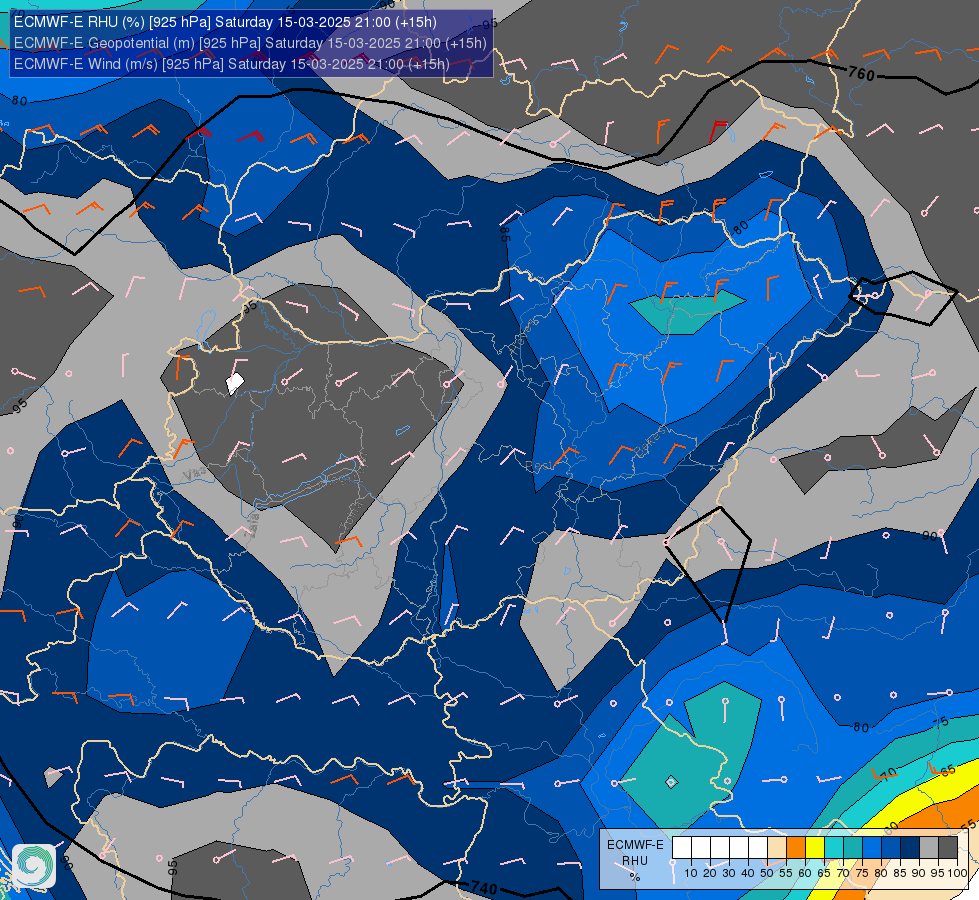Click the ECMWF-E RHU % legend label
This screenshot has height=900, width=979.
point(635,861)
